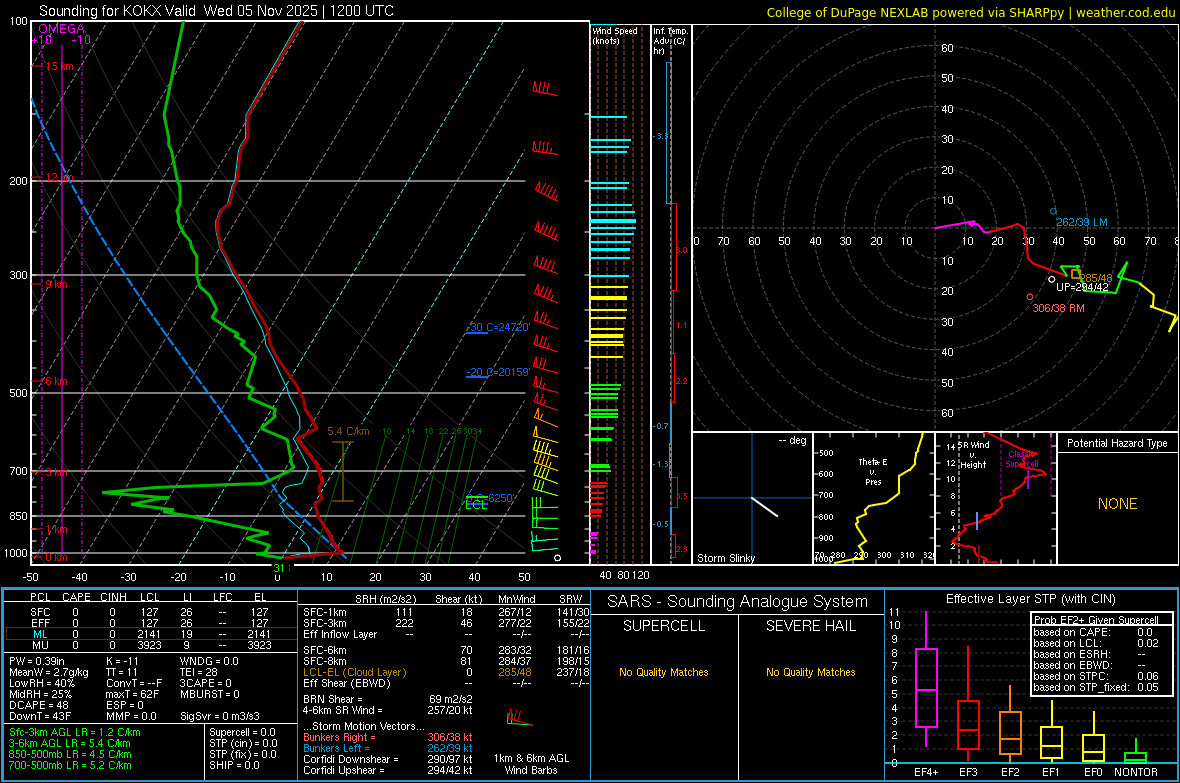
Task: Click the LCL-EL (Cloud Layer) row label
Action: click(354, 672)
